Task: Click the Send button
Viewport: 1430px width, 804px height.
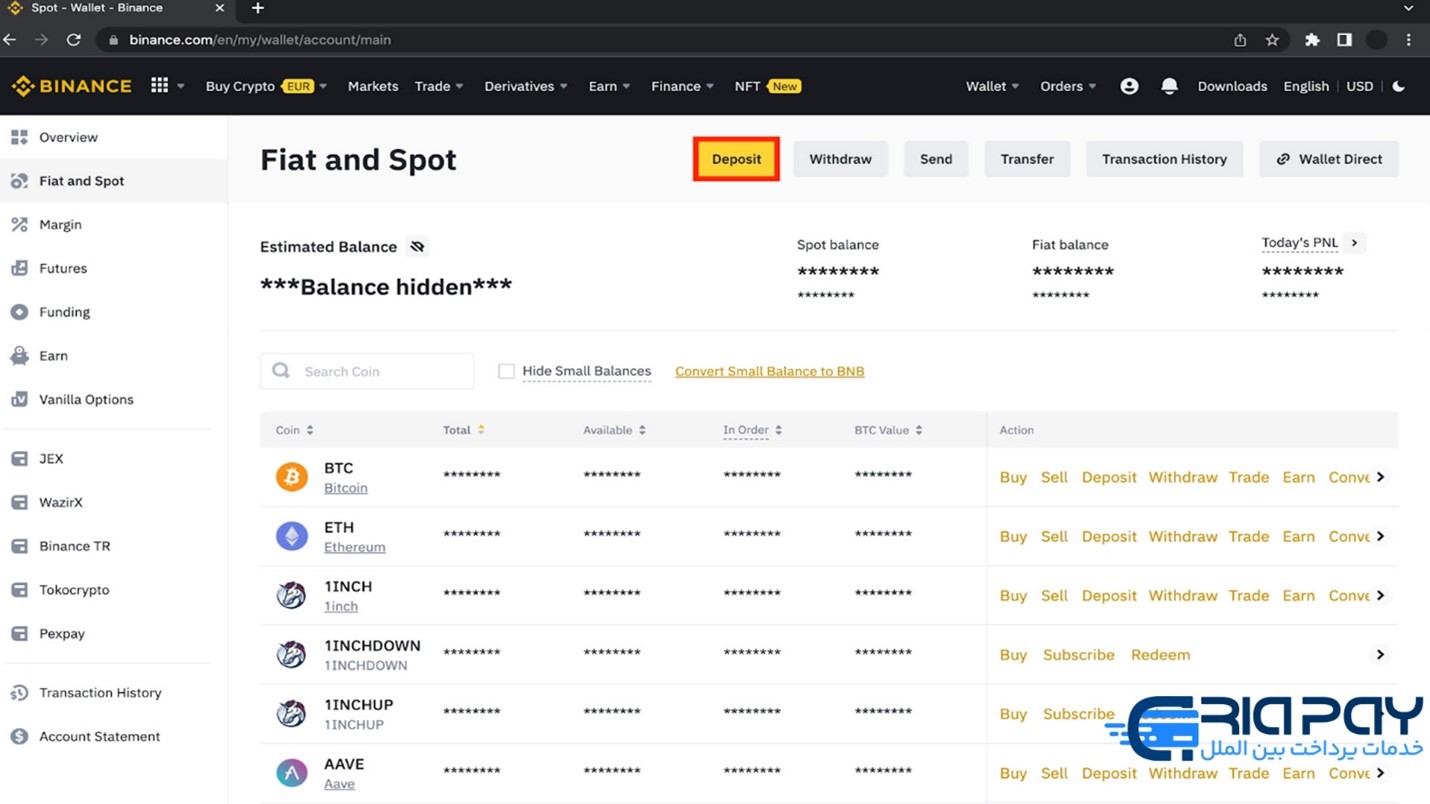Action: [936, 159]
